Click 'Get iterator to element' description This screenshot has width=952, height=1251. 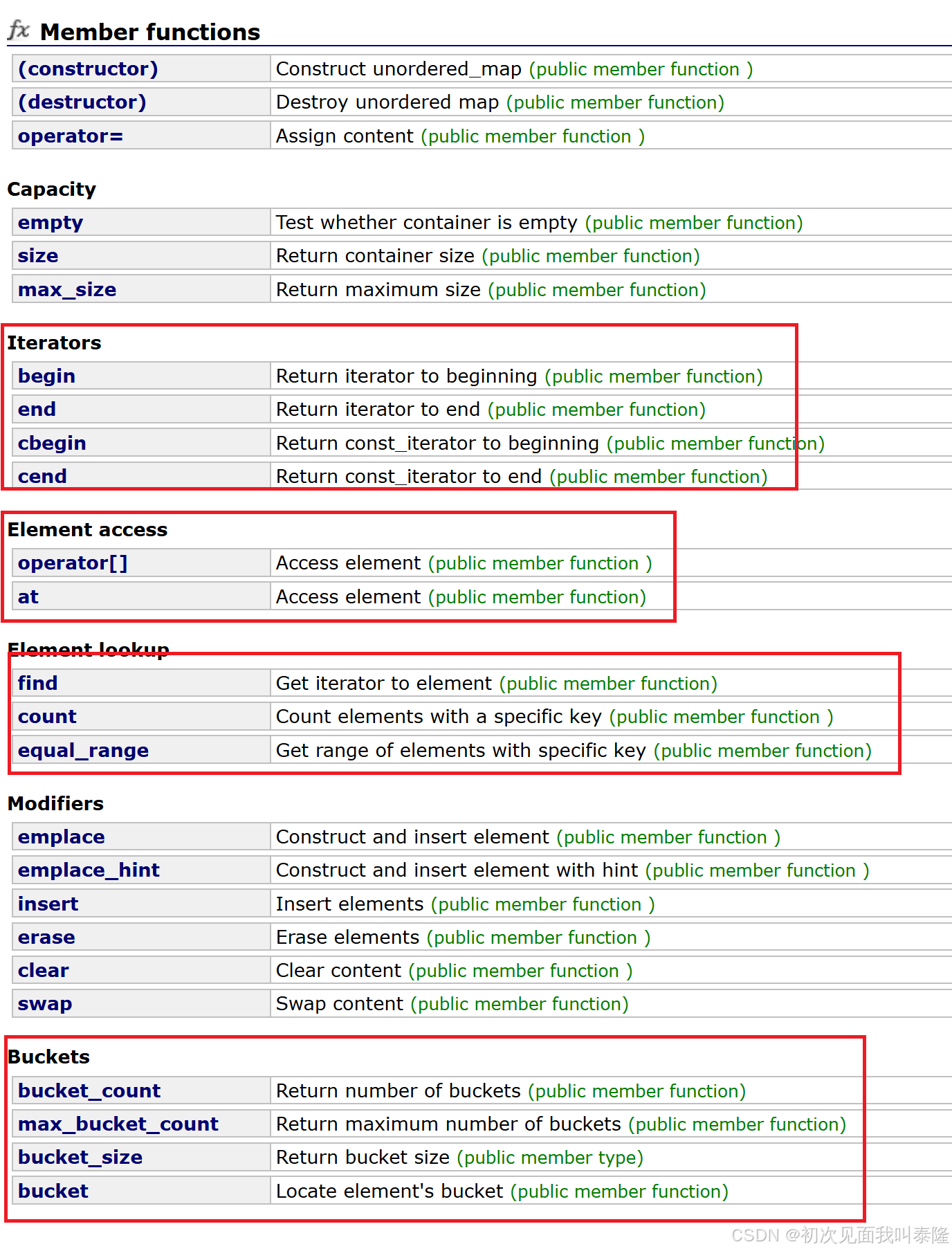384,684
